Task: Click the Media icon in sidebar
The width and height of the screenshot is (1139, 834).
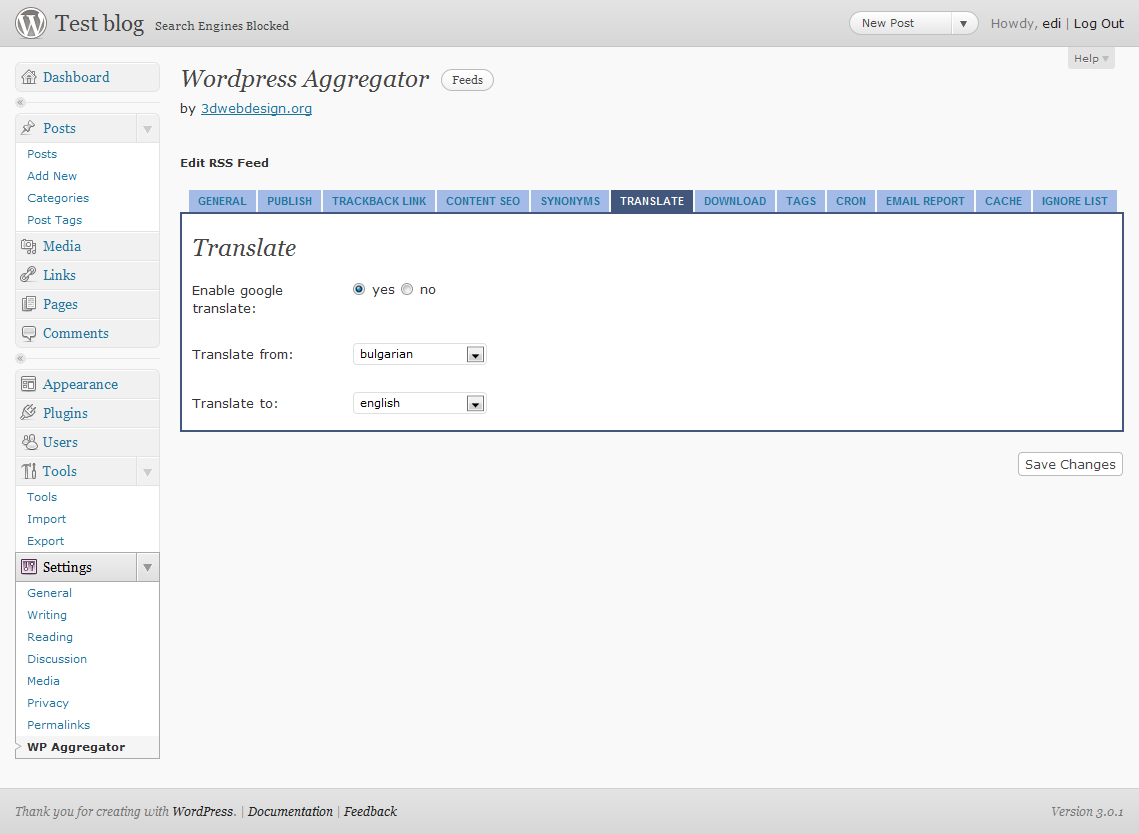Action: (28, 246)
